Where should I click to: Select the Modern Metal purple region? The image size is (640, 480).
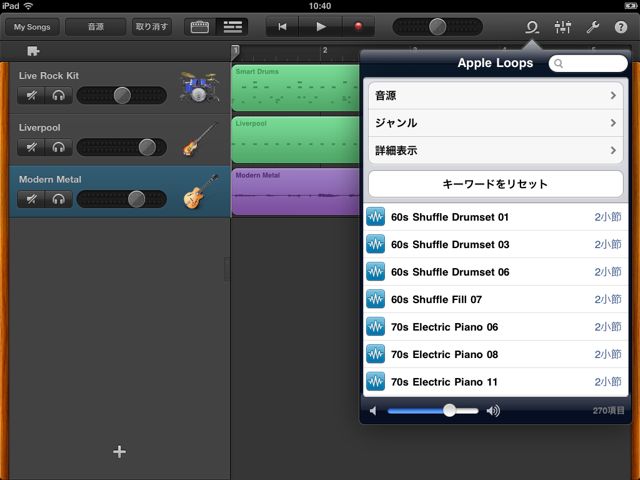pos(296,191)
